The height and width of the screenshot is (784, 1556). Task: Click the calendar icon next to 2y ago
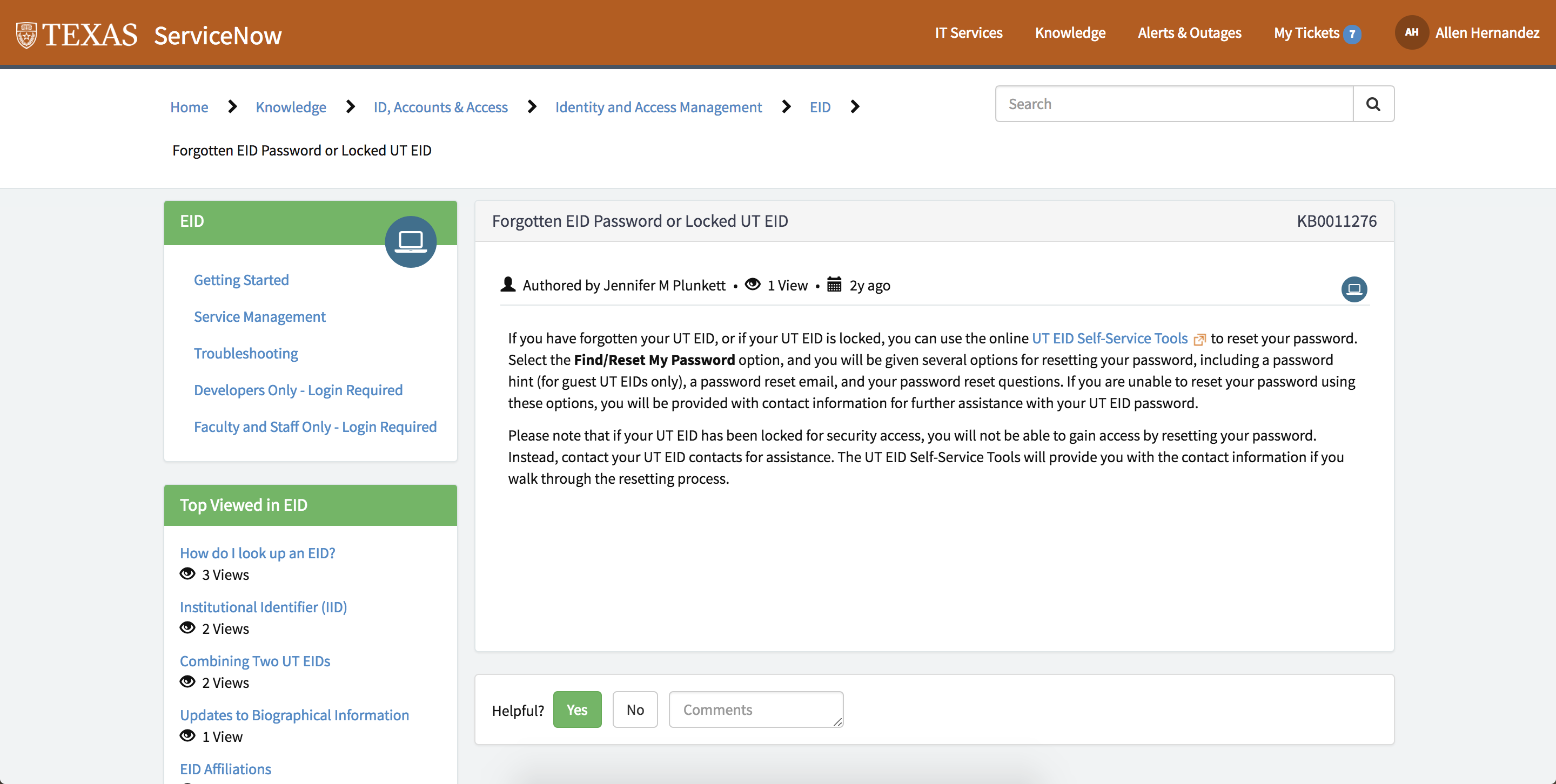click(x=834, y=285)
